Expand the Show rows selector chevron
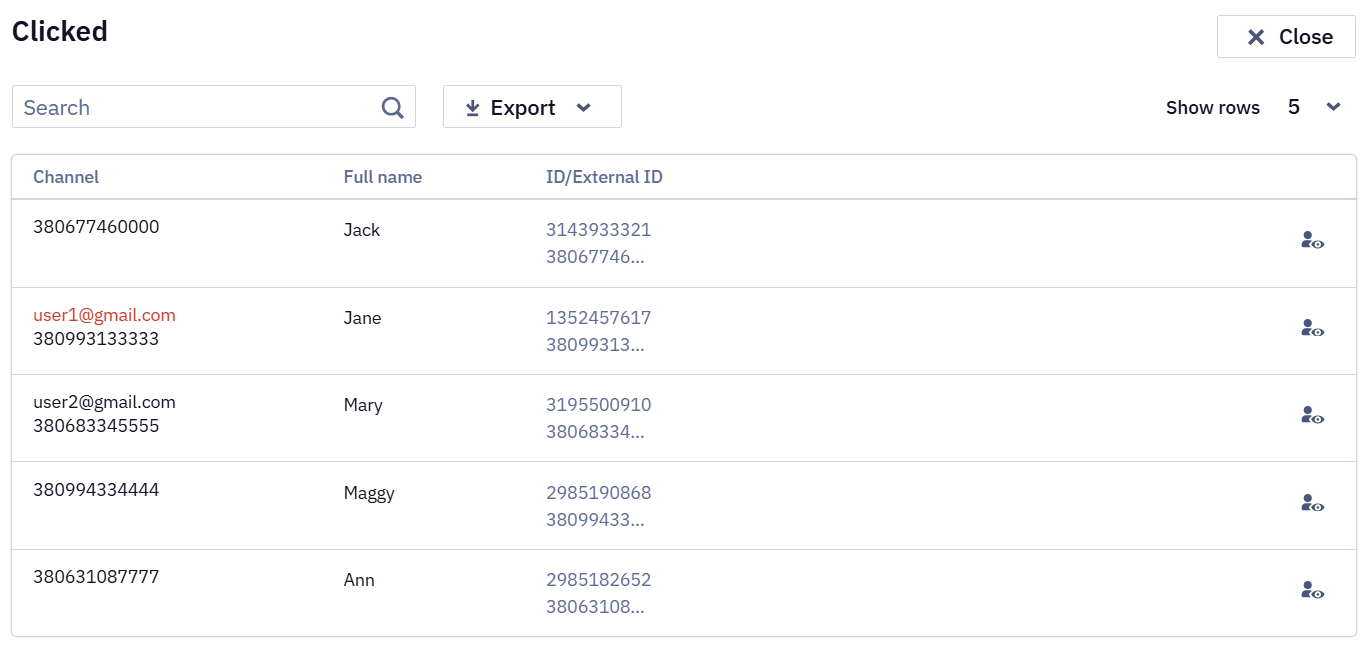This screenshot has height=650, width=1367. (1333, 107)
